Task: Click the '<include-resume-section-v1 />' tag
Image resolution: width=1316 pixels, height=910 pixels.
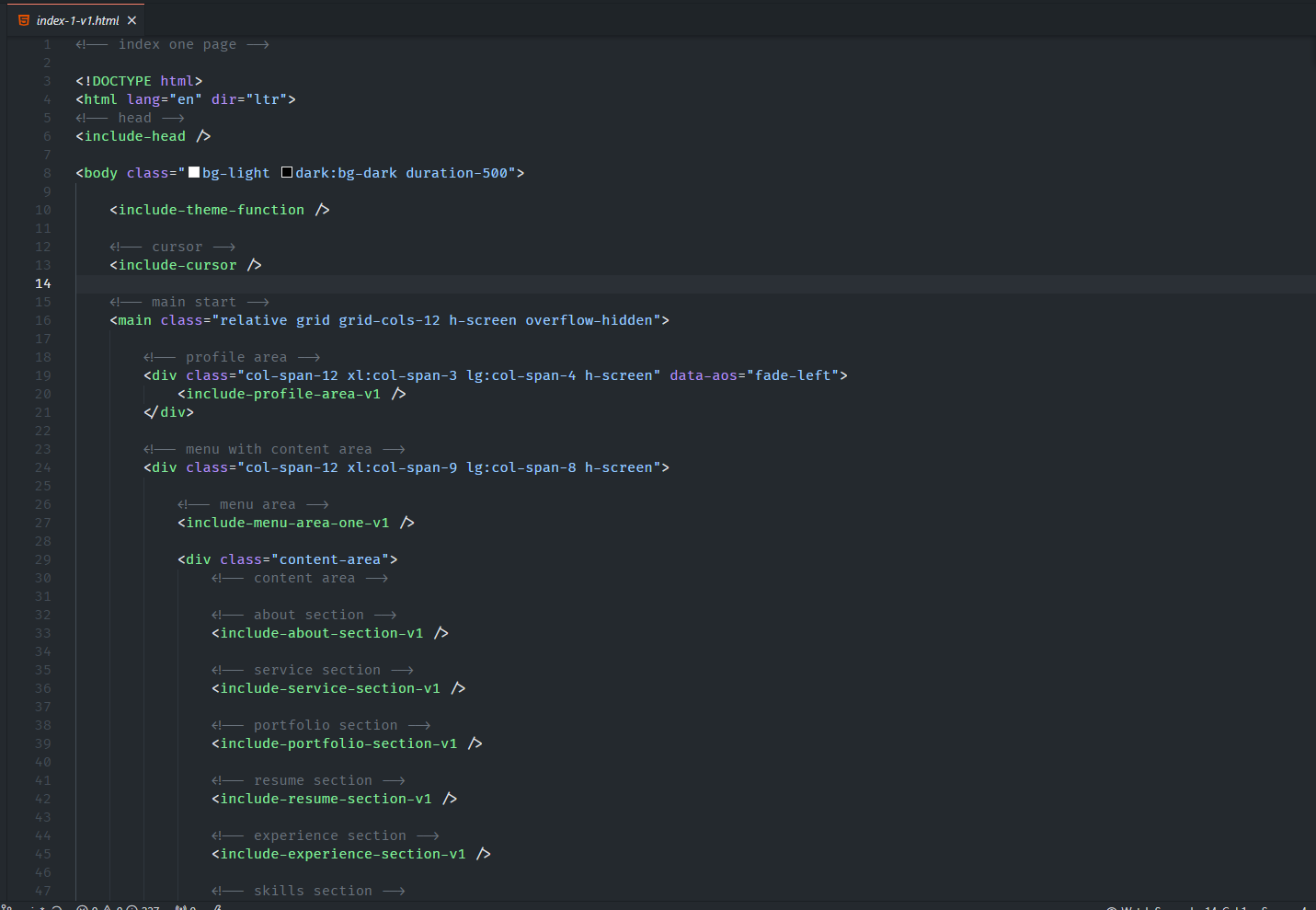Action: (x=335, y=799)
